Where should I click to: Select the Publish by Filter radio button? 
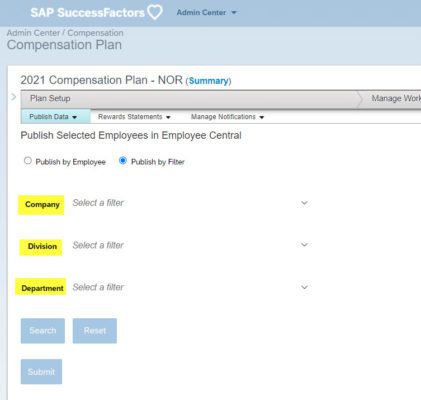pos(123,161)
